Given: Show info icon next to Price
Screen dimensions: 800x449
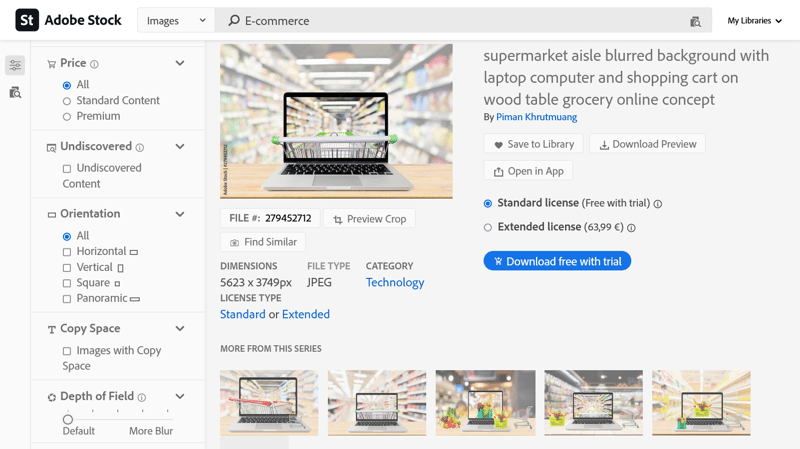Looking at the screenshot, I should [95, 64].
